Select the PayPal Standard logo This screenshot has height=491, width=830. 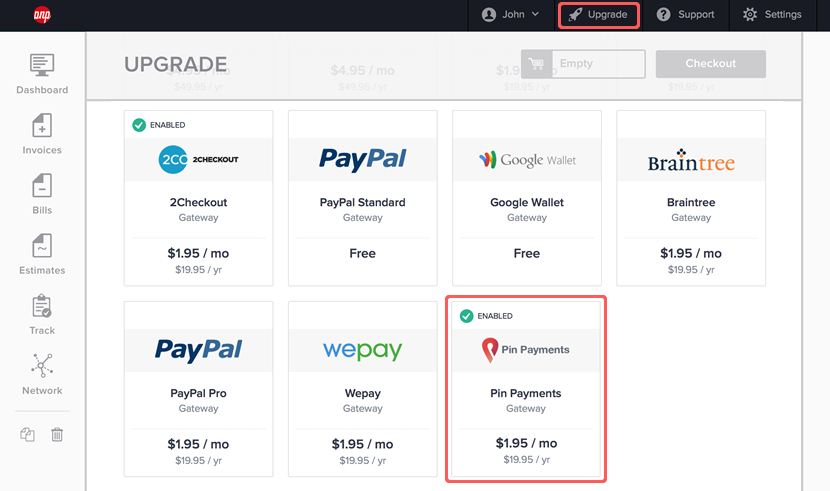pyautogui.click(x=363, y=159)
